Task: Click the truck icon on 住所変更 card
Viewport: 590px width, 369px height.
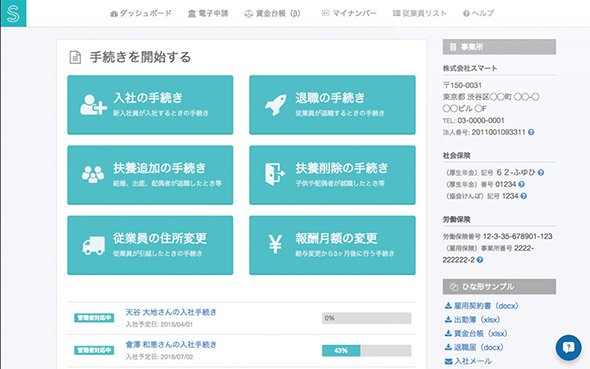Action: click(x=93, y=246)
